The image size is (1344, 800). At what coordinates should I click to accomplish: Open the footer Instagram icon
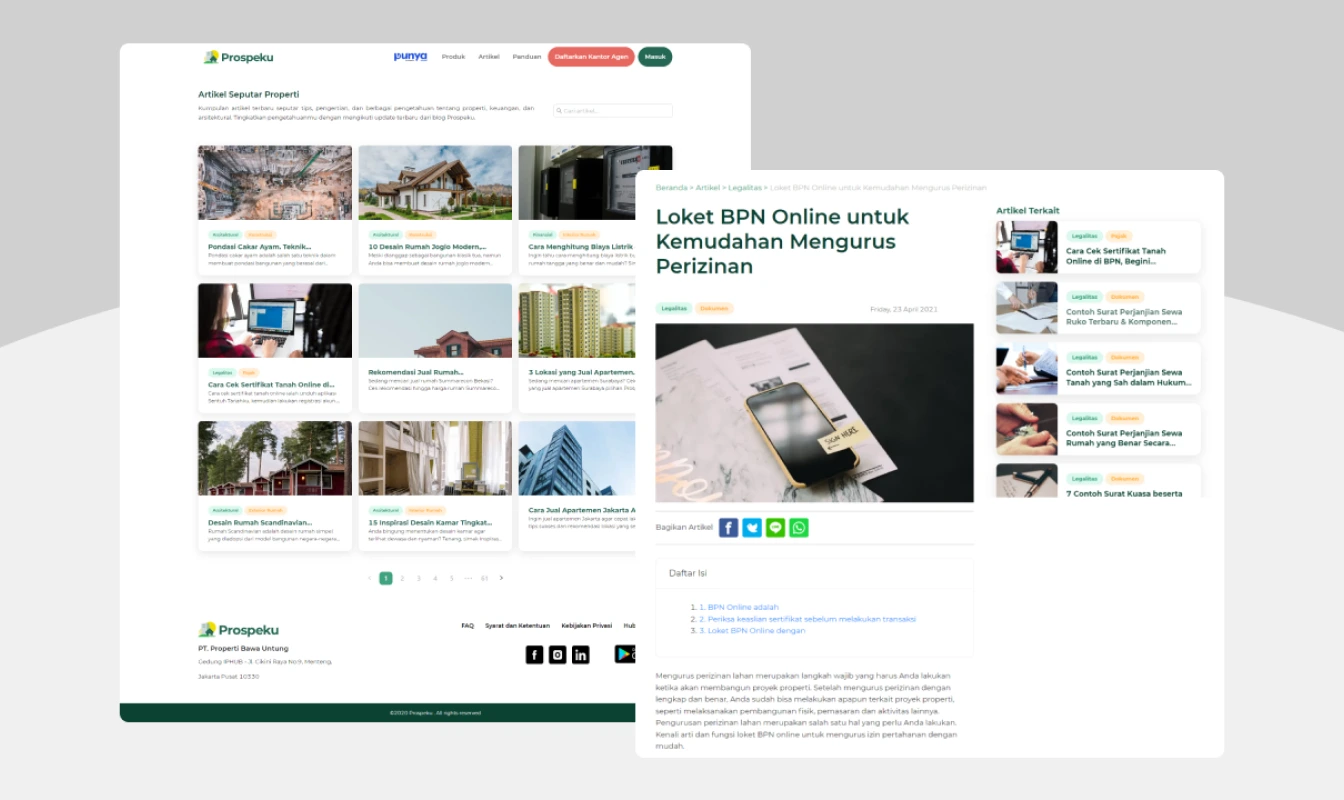557,655
